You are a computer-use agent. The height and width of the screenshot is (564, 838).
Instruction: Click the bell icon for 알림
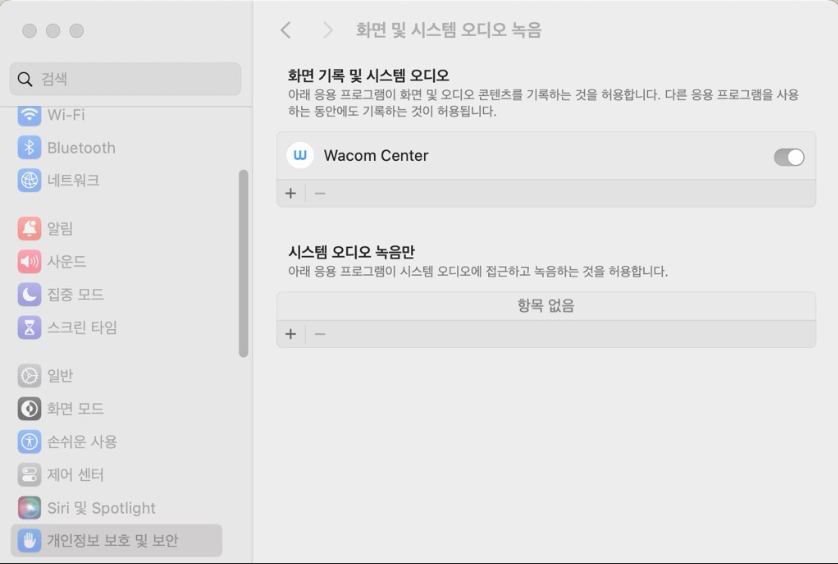tap(29, 228)
